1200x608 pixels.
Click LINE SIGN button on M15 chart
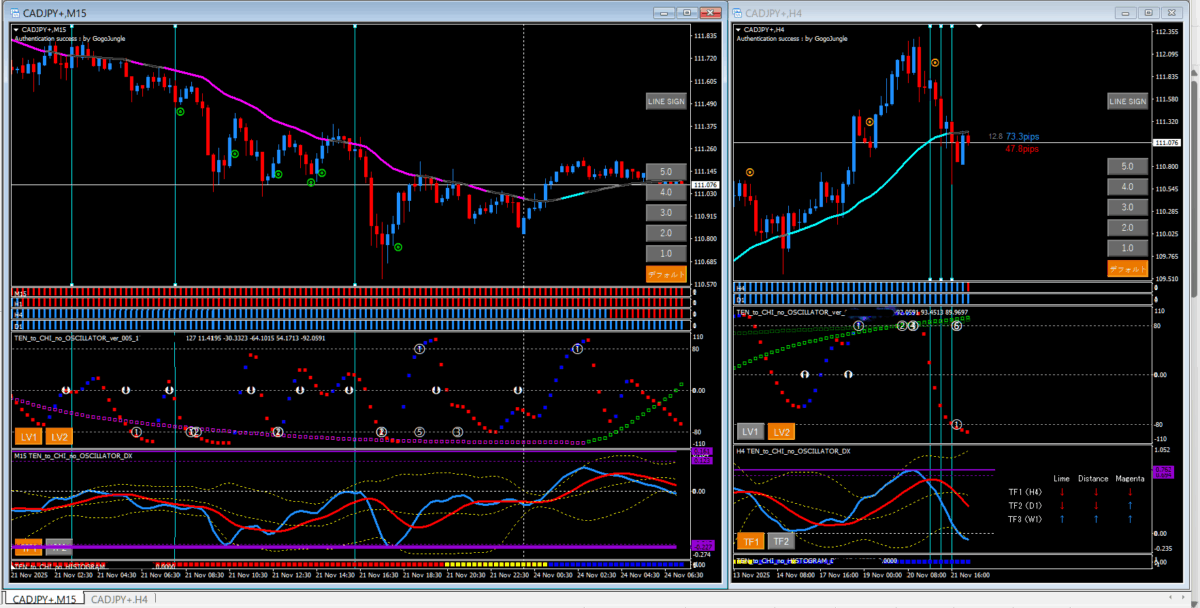coord(666,101)
